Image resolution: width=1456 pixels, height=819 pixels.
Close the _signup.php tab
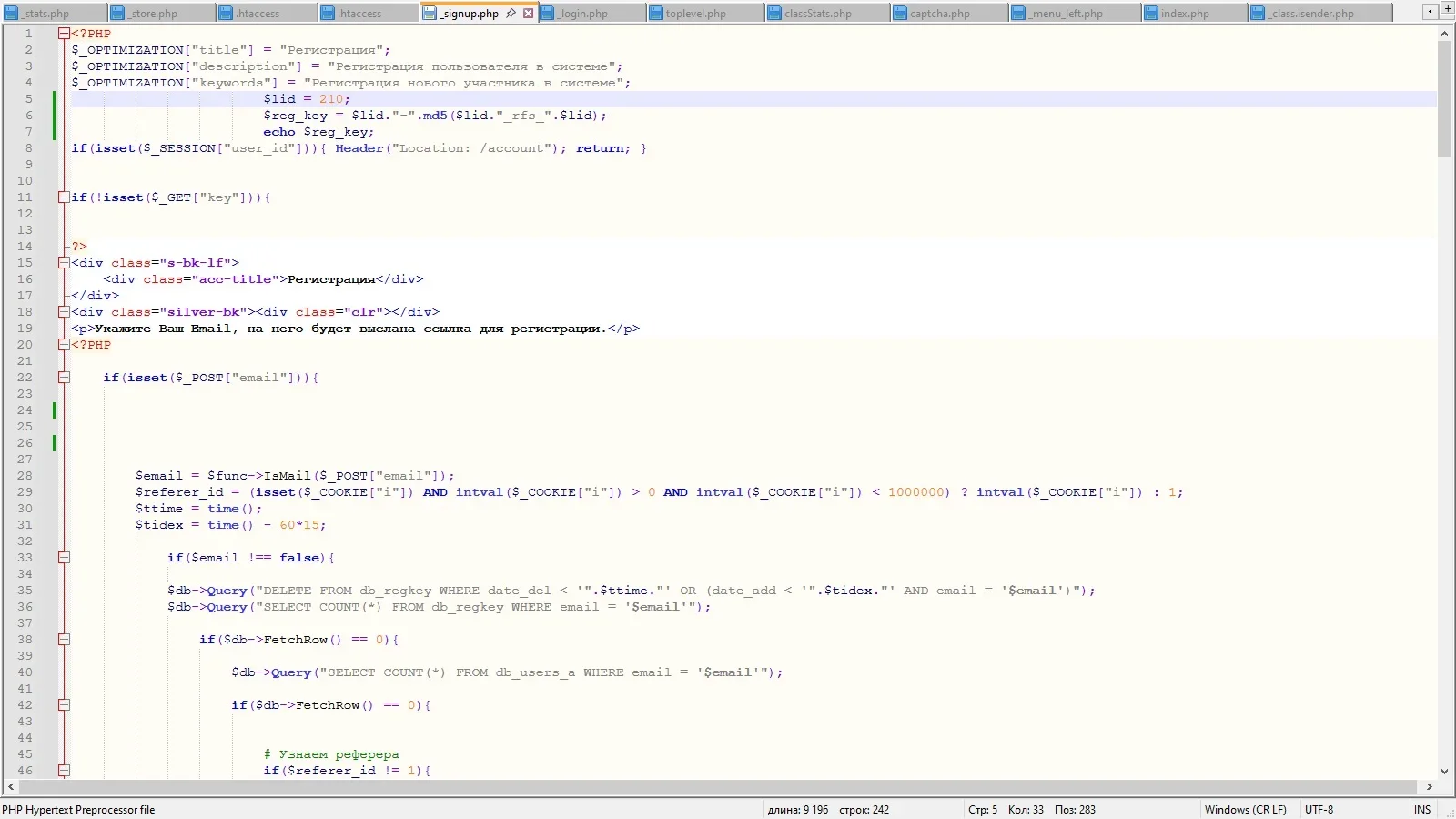528,14
